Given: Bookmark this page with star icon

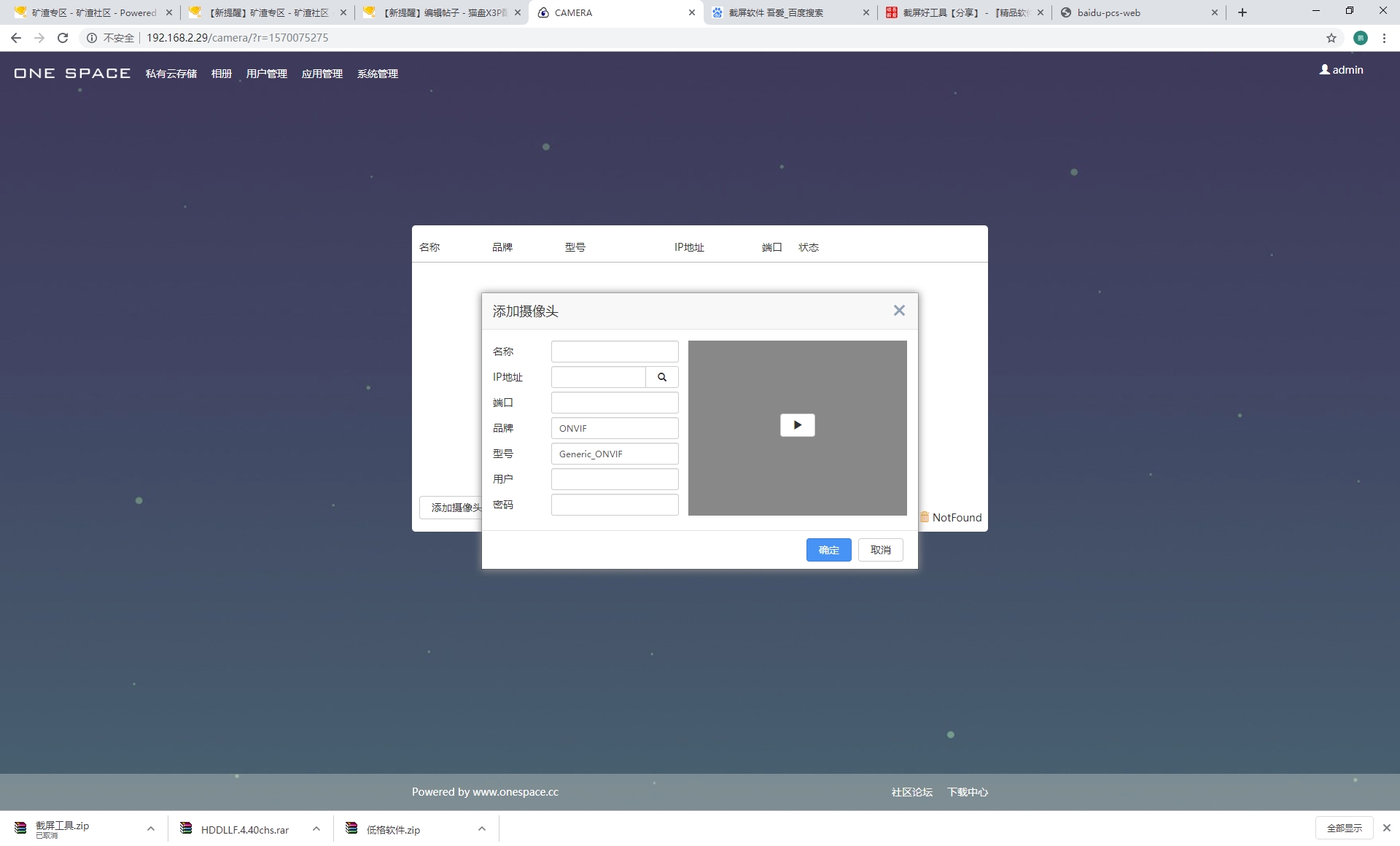Looking at the screenshot, I should tap(1331, 38).
